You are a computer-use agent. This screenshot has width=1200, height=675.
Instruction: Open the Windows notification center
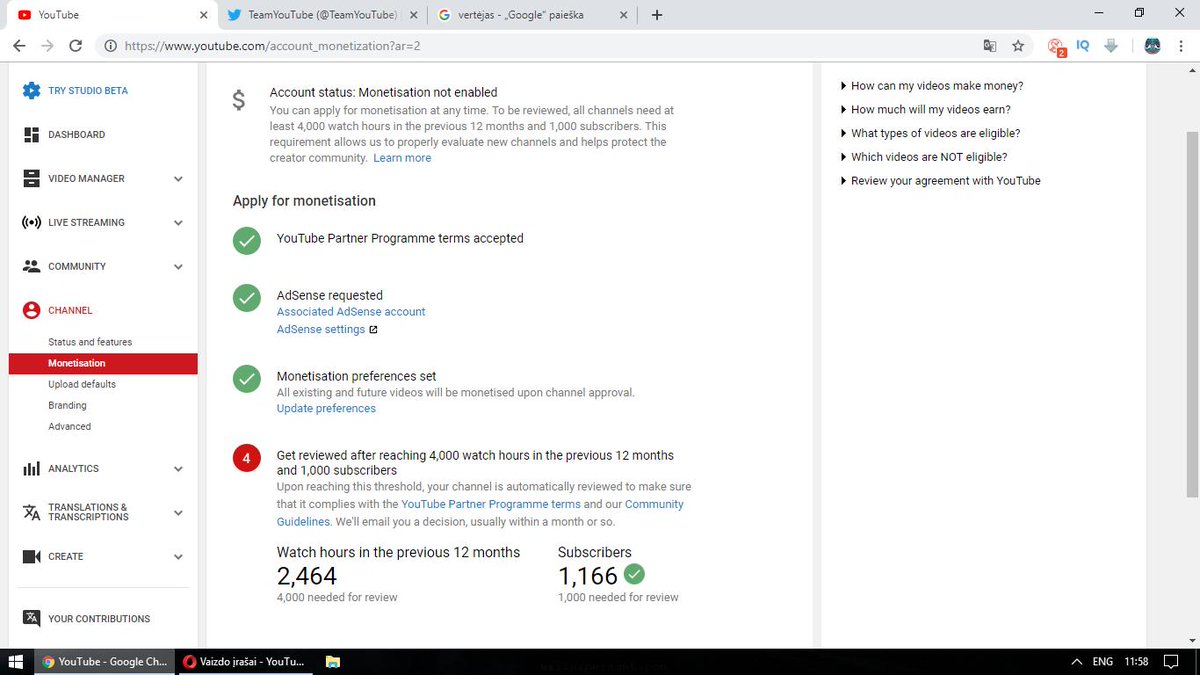tap(1171, 661)
